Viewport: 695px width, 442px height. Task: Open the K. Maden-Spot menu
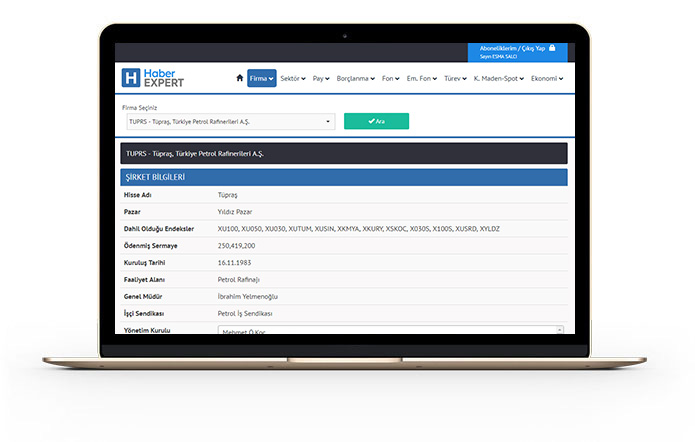tap(499, 78)
